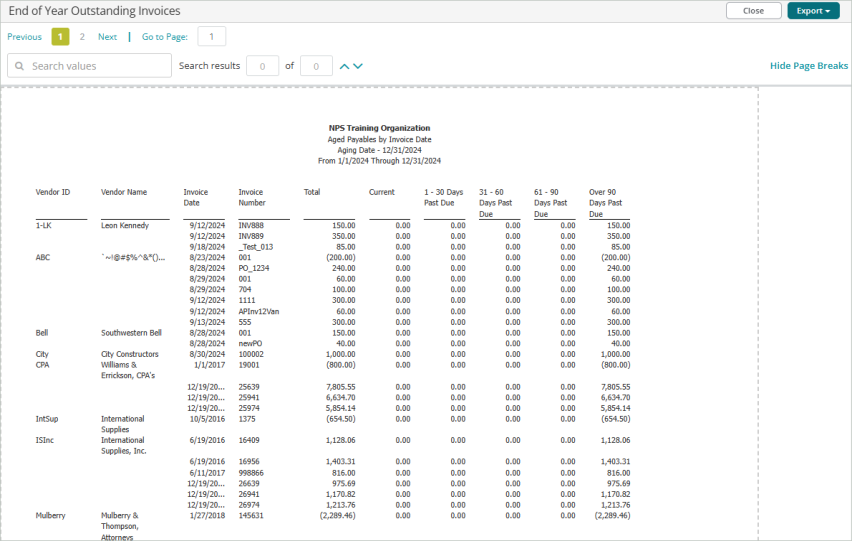Jump to next search result with down chevron

pos(358,66)
